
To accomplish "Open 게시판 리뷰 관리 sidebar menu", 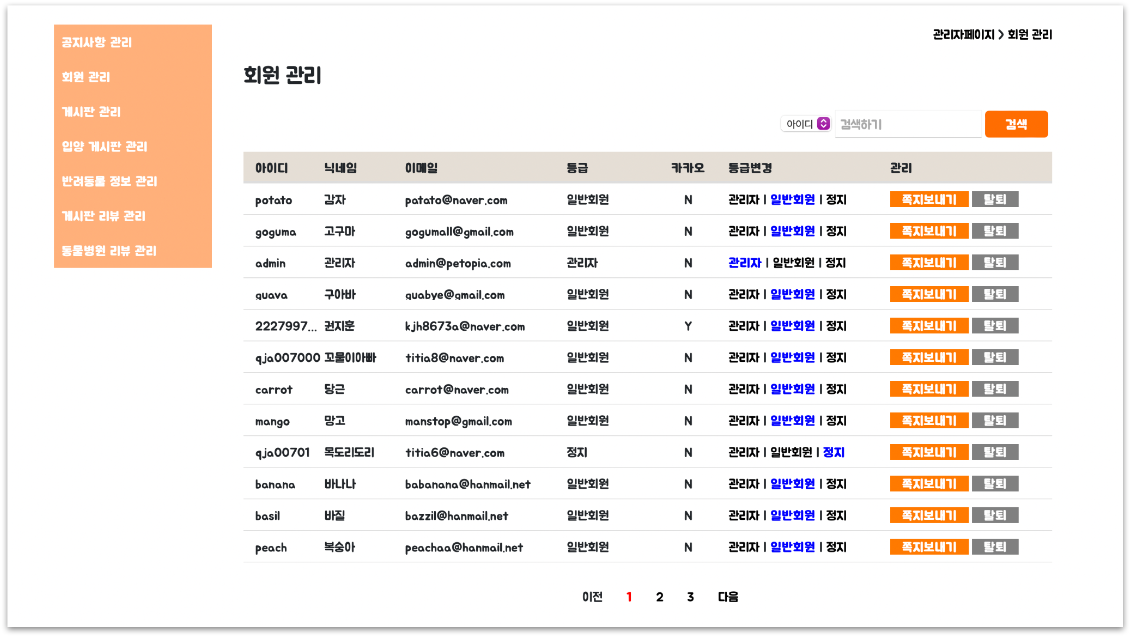I will click(103, 215).
